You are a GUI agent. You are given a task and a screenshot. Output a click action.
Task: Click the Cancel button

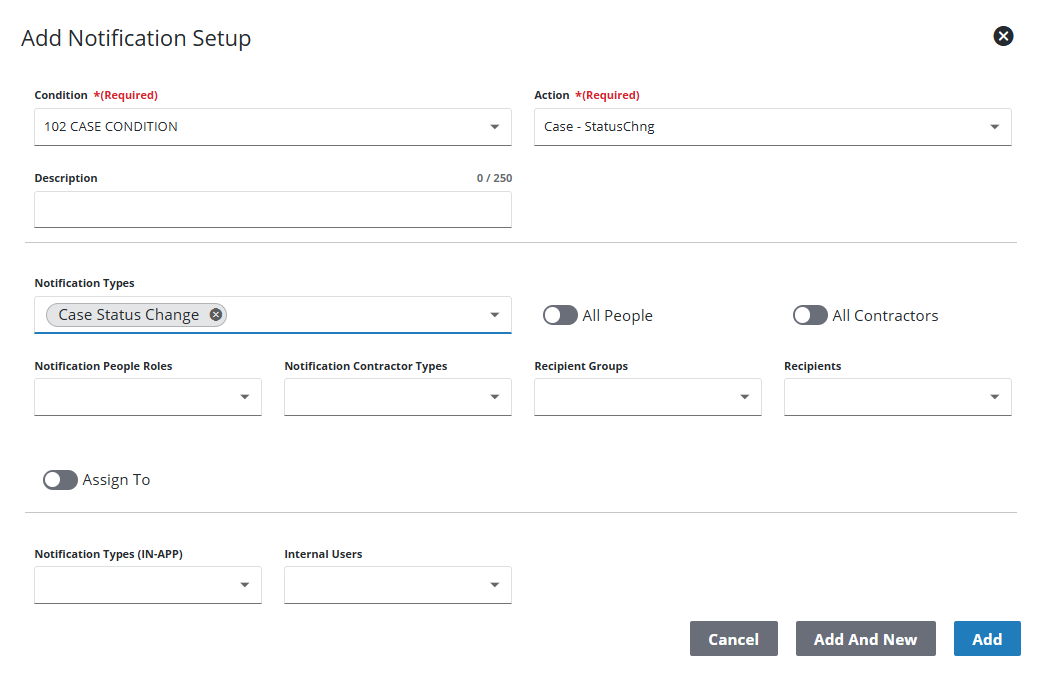pos(733,639)
